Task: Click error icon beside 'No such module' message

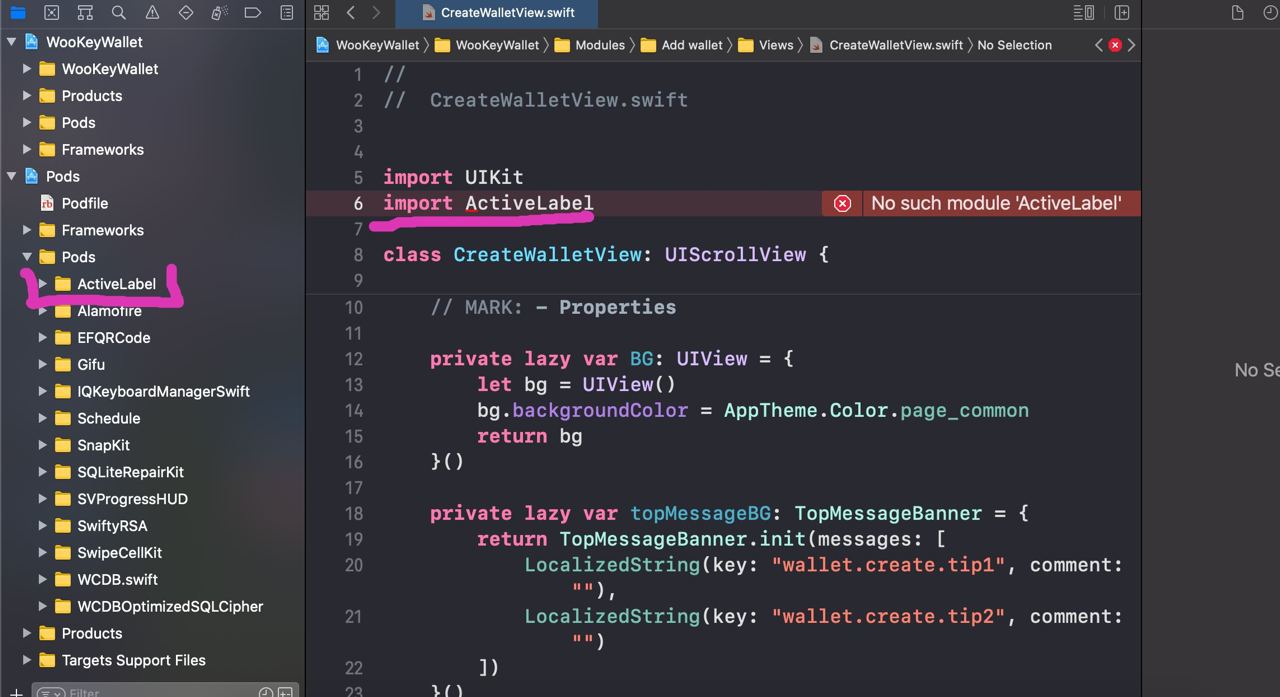Action: (x=843, y=203)
